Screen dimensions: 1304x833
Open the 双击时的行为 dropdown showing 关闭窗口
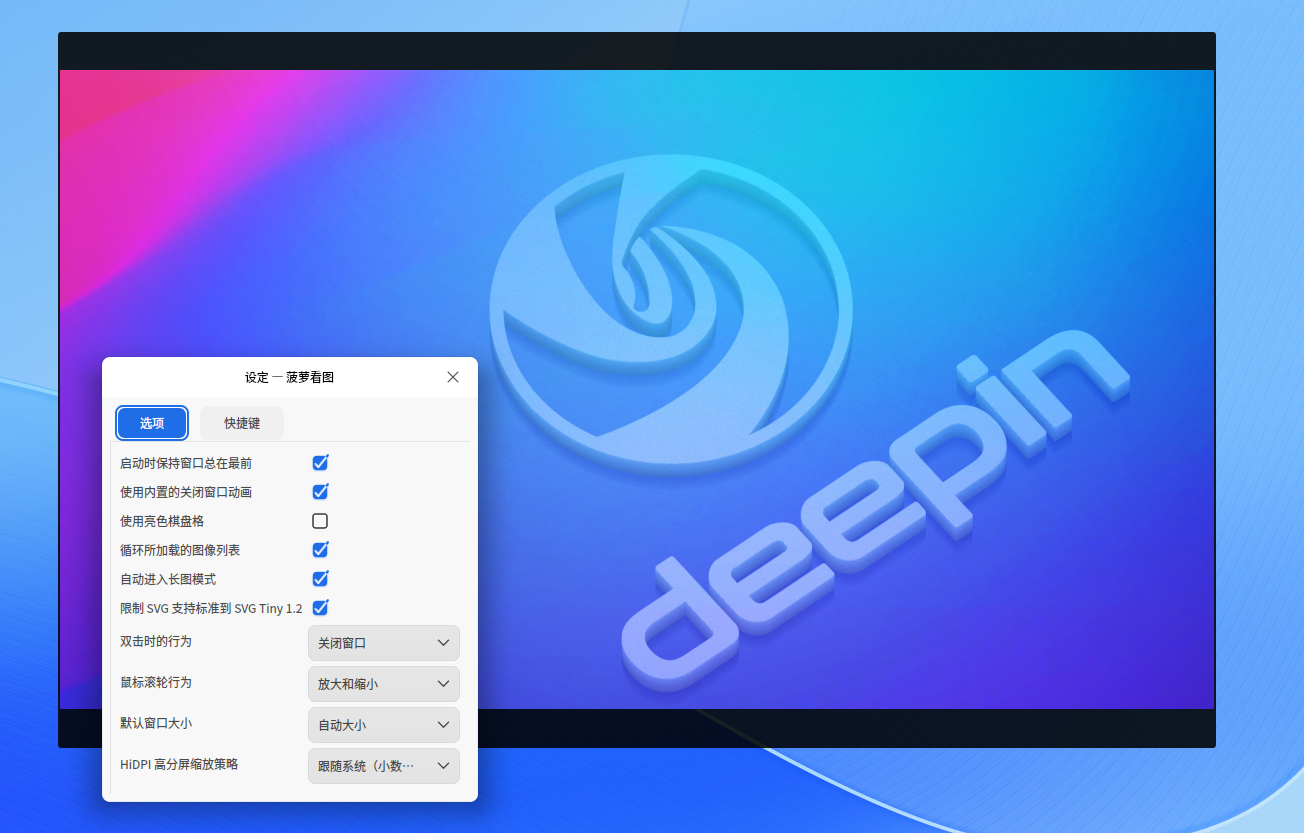pos(384,643)
